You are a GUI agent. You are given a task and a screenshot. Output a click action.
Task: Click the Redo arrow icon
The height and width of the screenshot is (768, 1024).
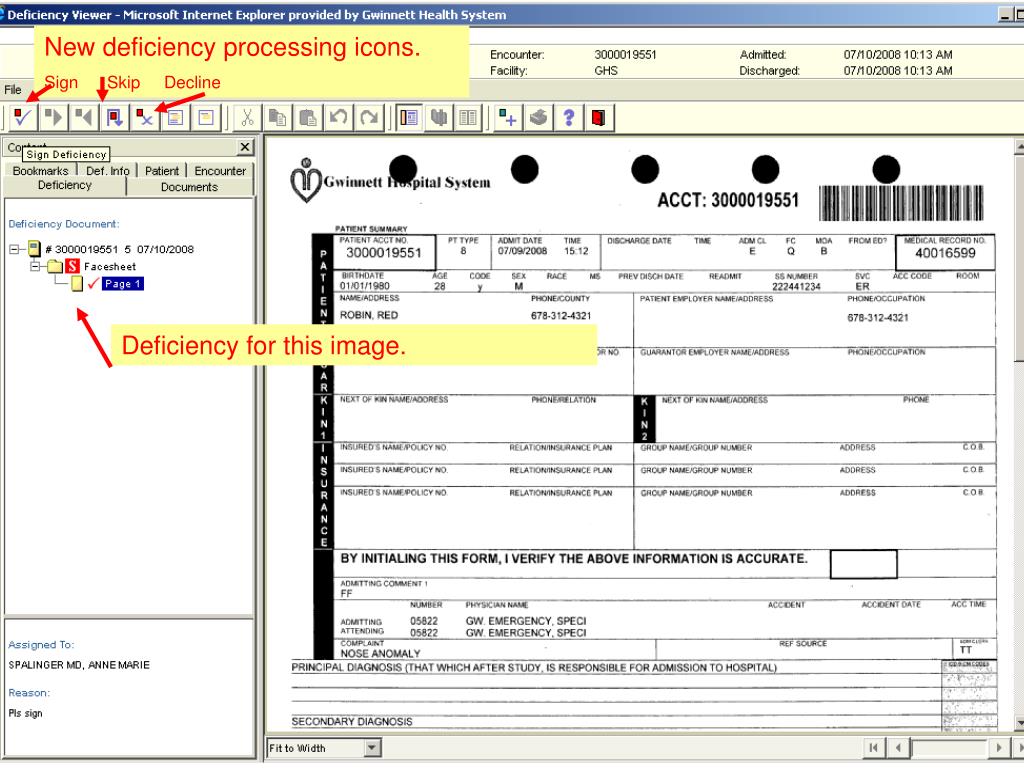point(369,118)
